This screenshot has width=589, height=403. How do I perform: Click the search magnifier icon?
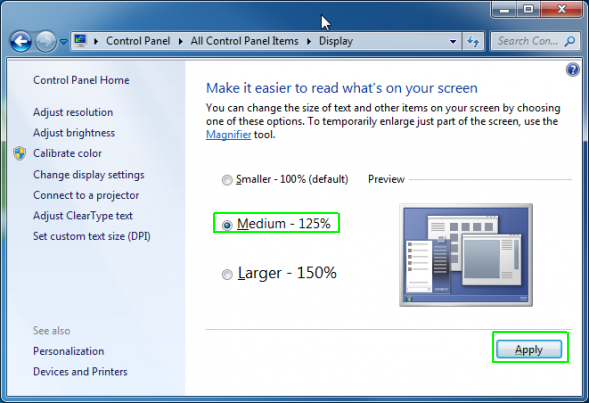[570, 41]
